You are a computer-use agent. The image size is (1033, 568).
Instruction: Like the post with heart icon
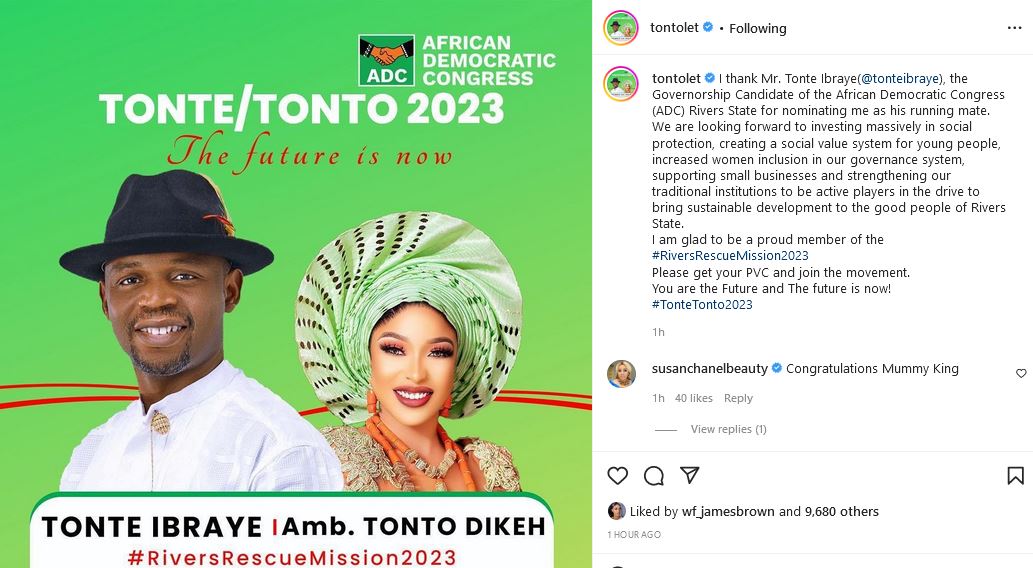(x=618, y=476)
